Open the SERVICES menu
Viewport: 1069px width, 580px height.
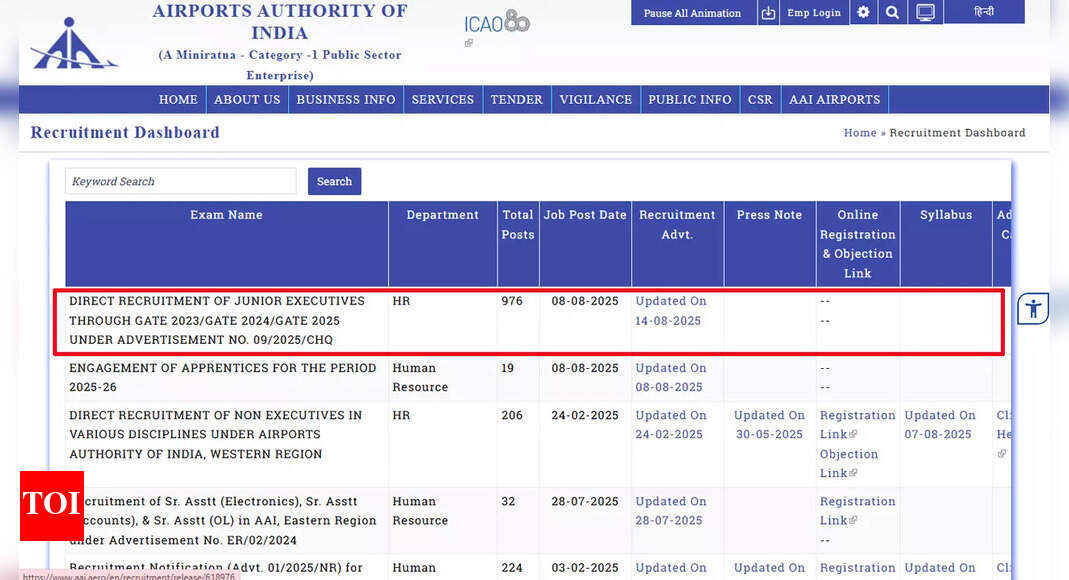pos(442,100)
